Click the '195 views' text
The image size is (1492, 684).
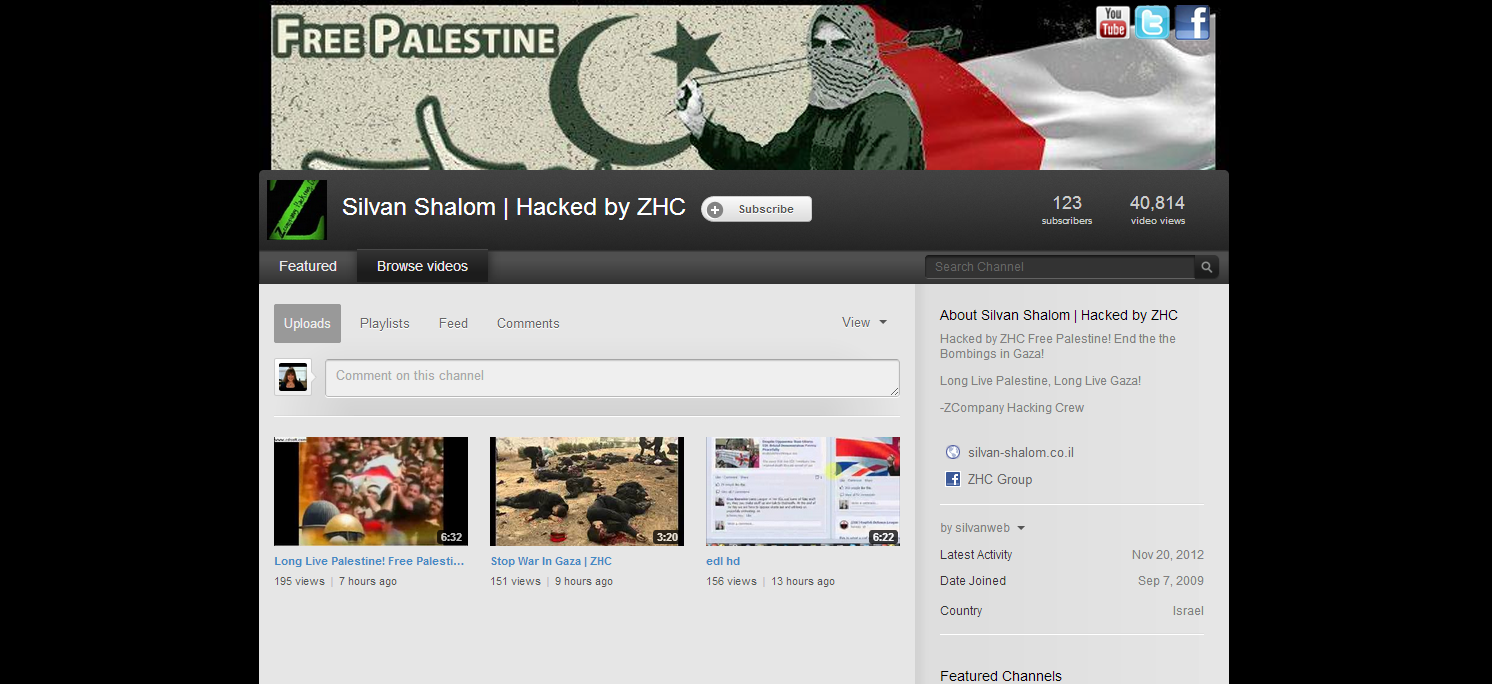coord(299,581)
